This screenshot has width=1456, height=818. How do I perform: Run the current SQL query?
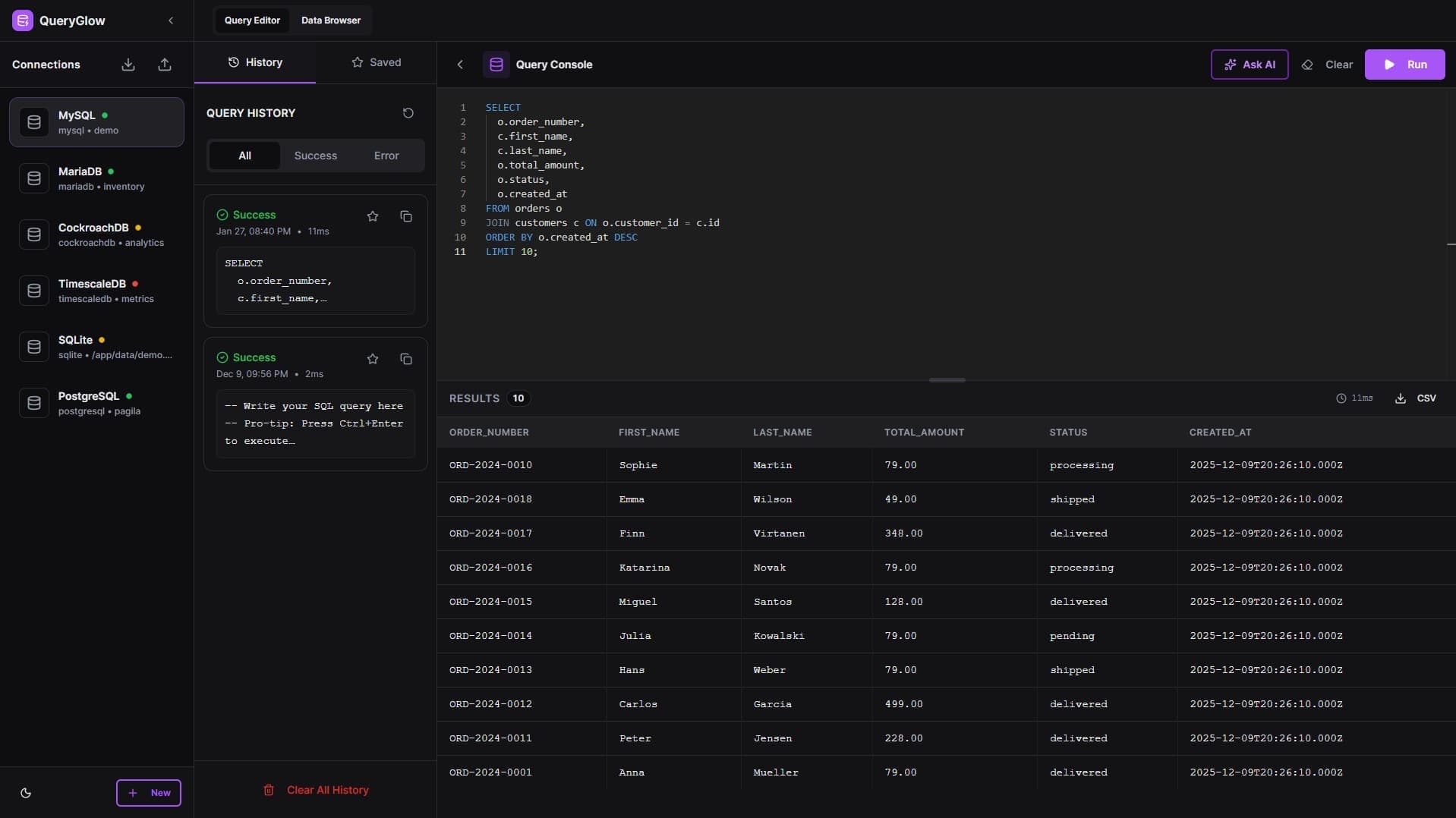(1404, 64)
